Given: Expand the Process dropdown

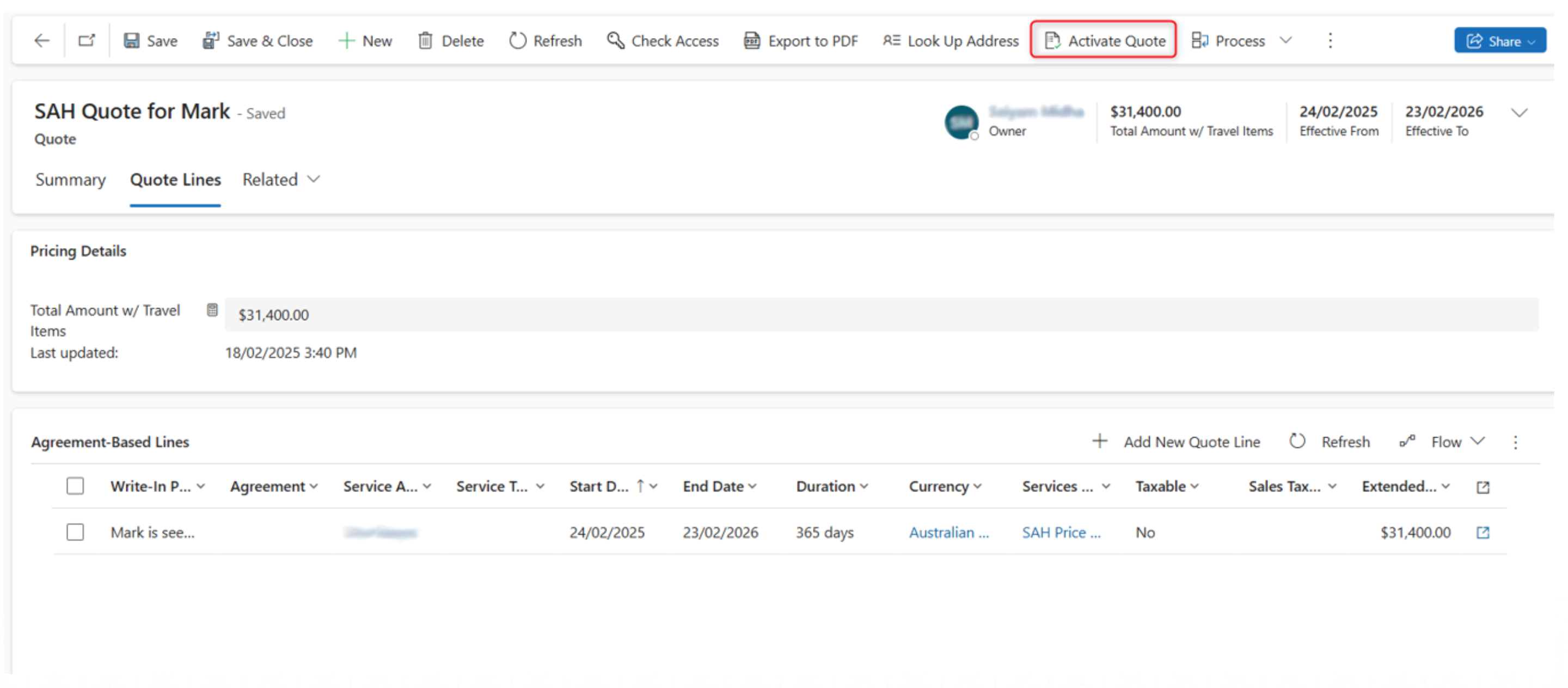Looking at the screenshot, I should coord(1285,41).
